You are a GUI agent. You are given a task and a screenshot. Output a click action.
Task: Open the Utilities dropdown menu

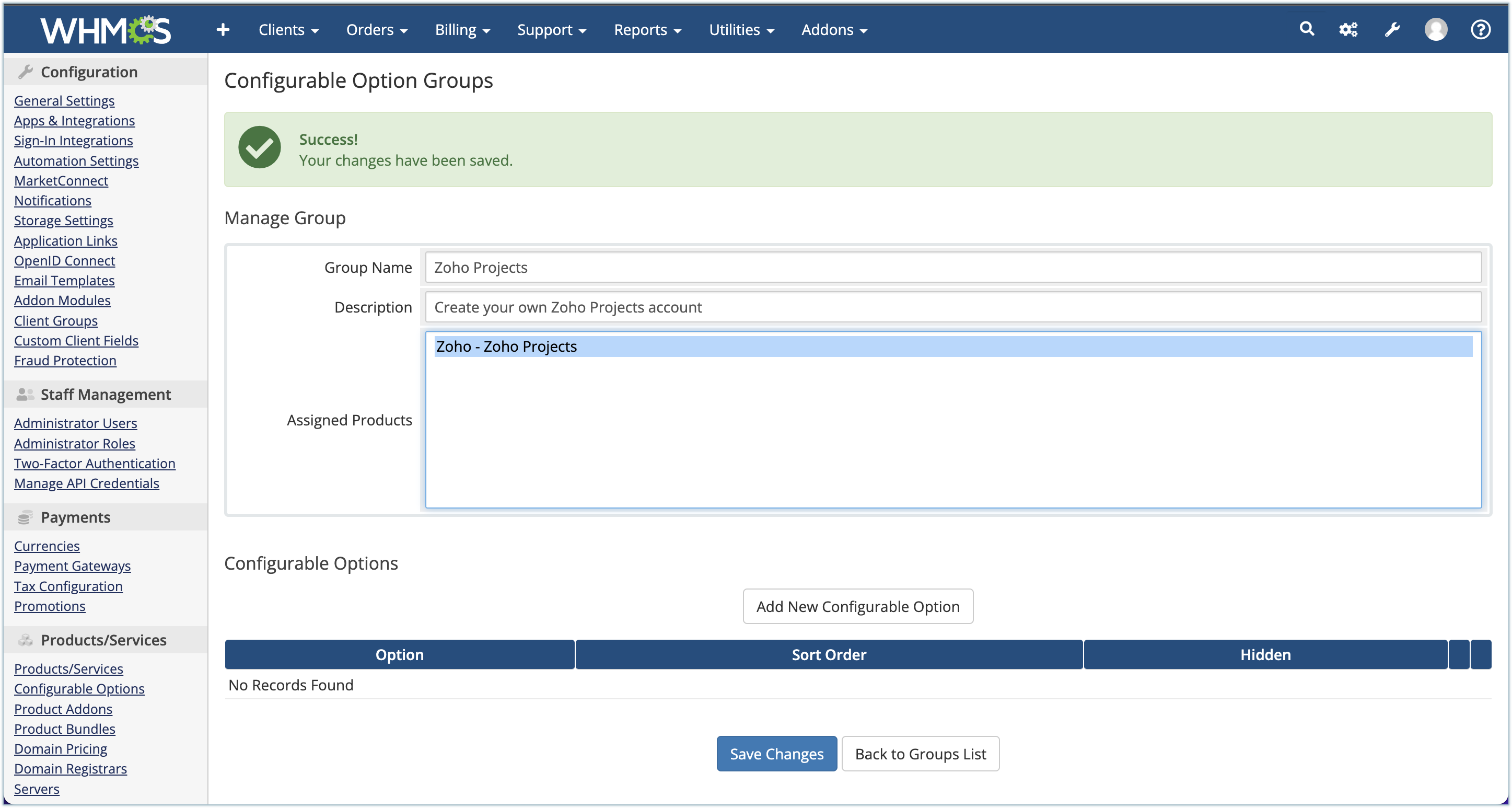[x=741, y=30]
